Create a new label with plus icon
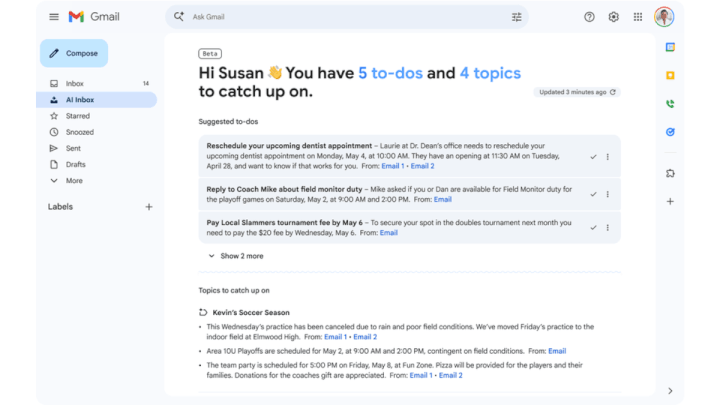Image resolution: width=720 pixels, height=405 pixels. pyautogui.click(x=149, y=207)
